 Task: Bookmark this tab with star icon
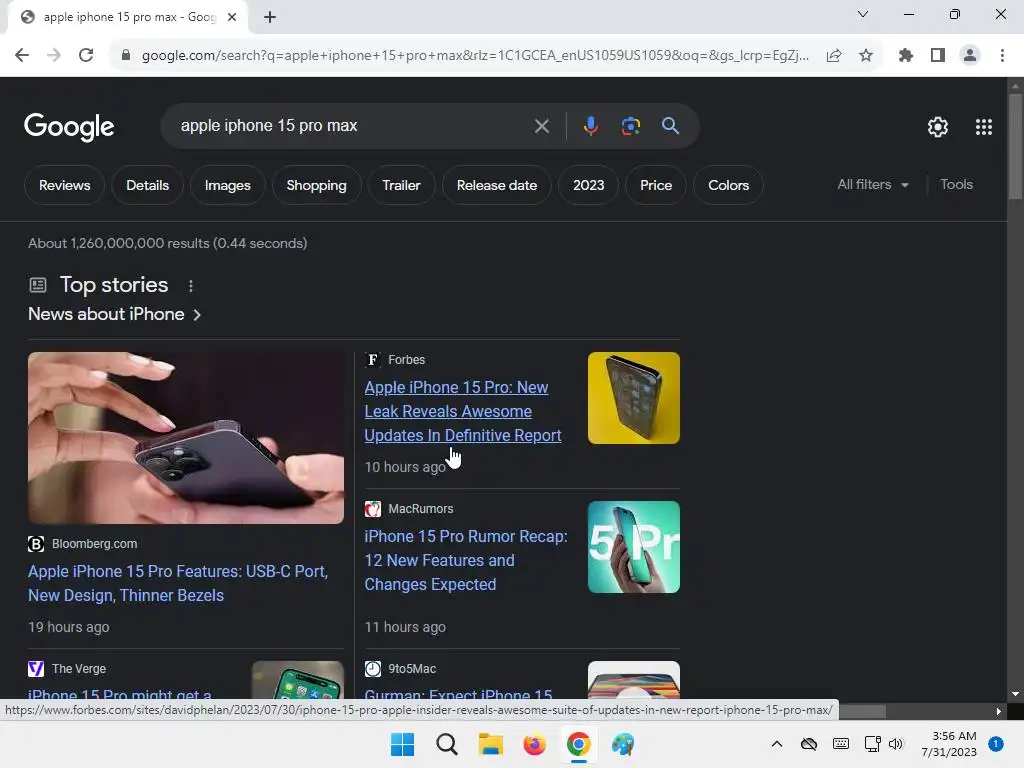pyautogui.click(x=866, y=56)
